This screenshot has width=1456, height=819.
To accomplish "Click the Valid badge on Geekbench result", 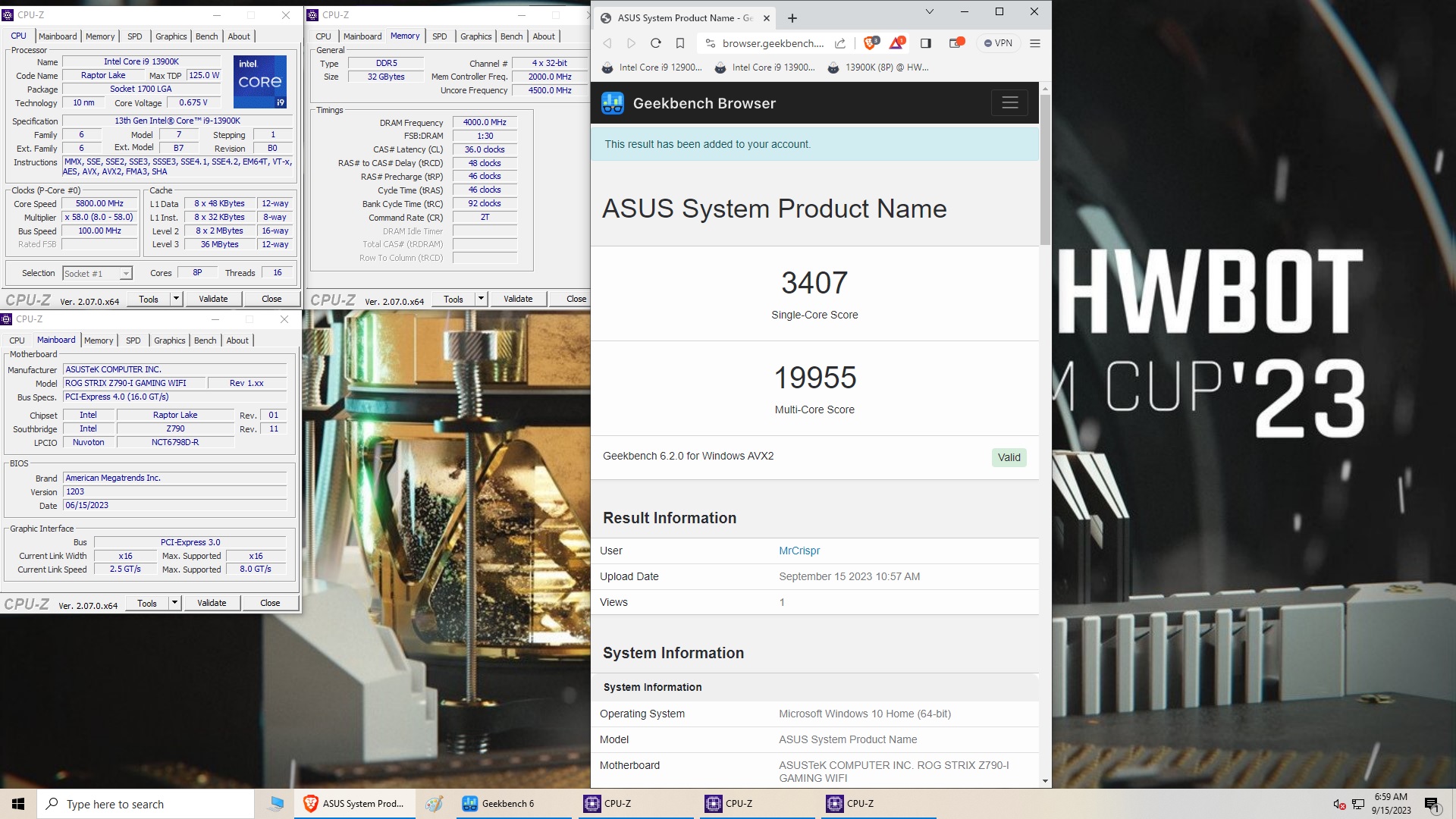I will coord(1009,457).
